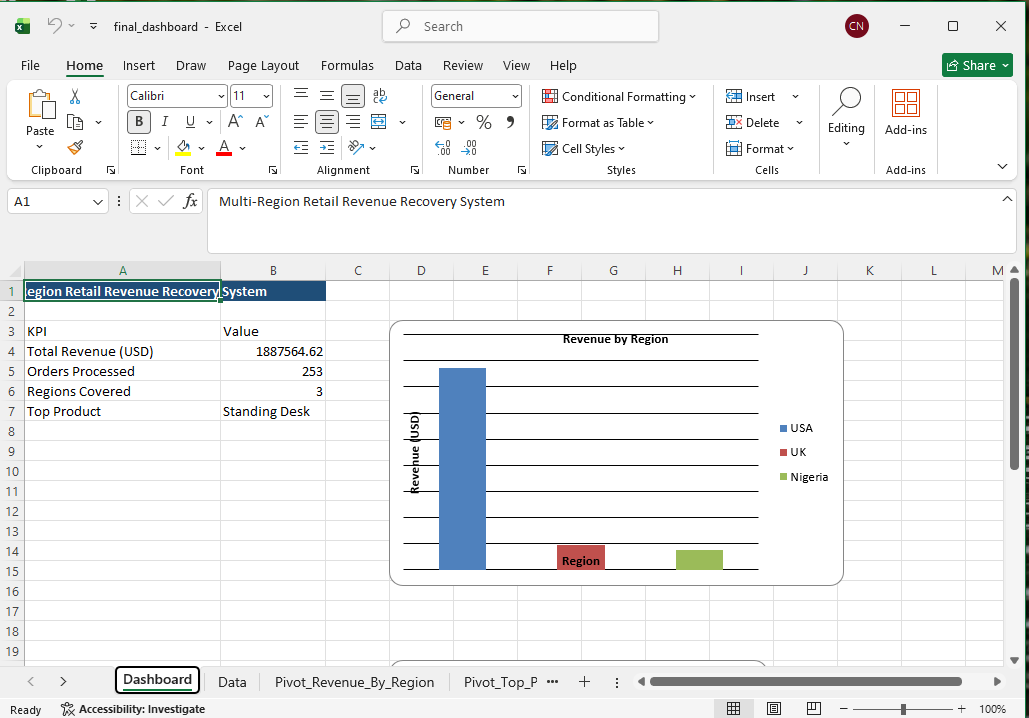Image resolution: width=1029 pixels, height=718 pixels.
Task: Select cell B4 with value 1887564.62
Action: click(x=273, y=351)
